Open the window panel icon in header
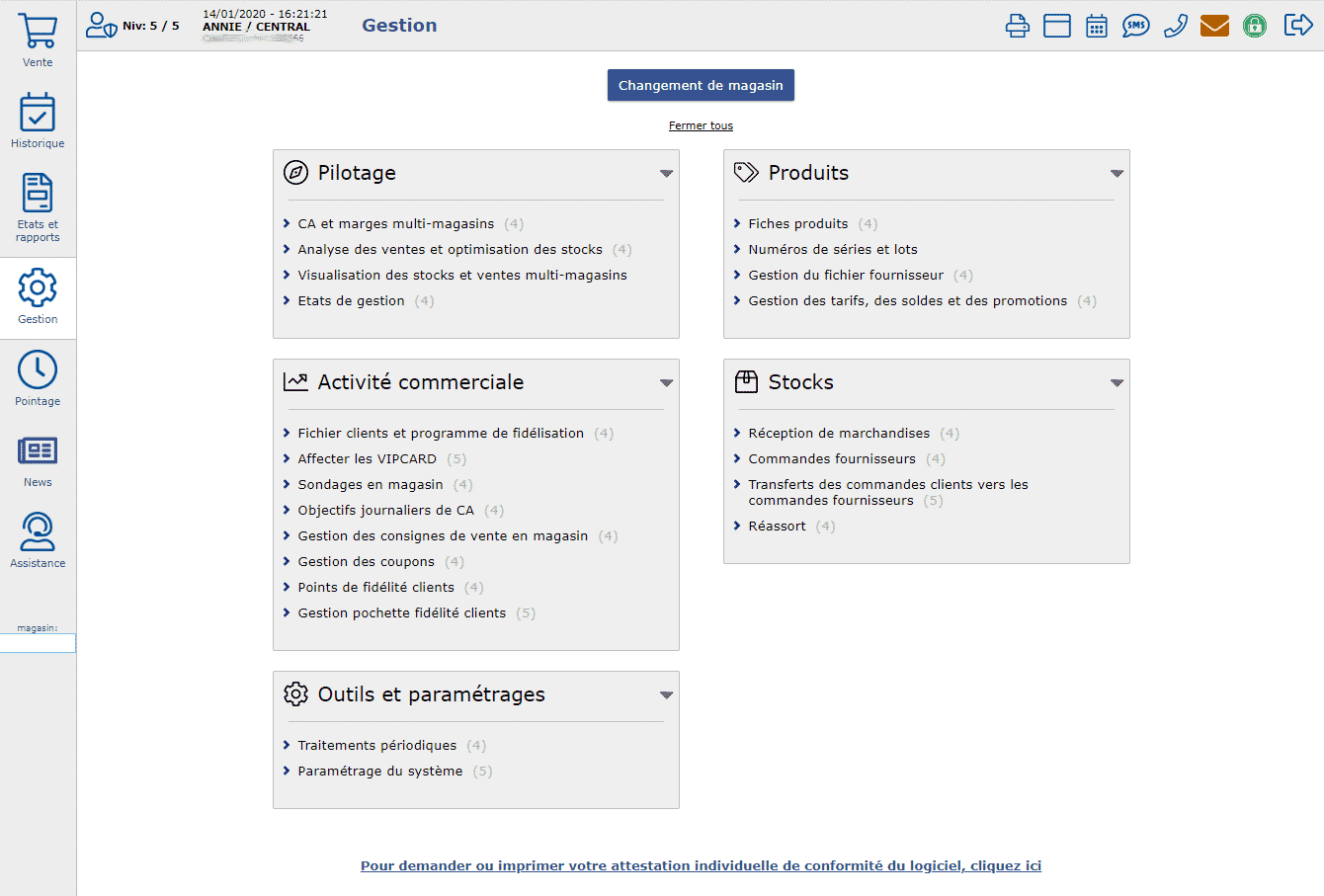The image size is (1324, 896). pyautogui.click(x=1057, y=26)
